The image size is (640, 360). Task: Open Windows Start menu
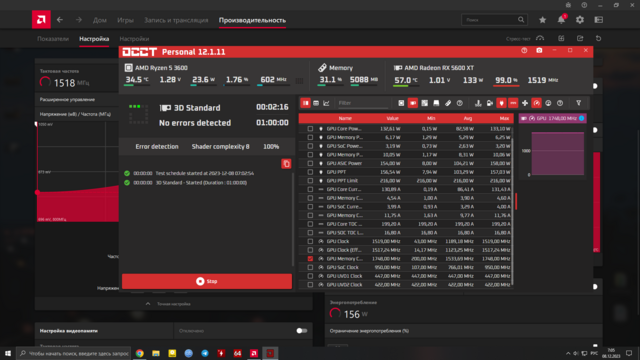tap(8, 353)
